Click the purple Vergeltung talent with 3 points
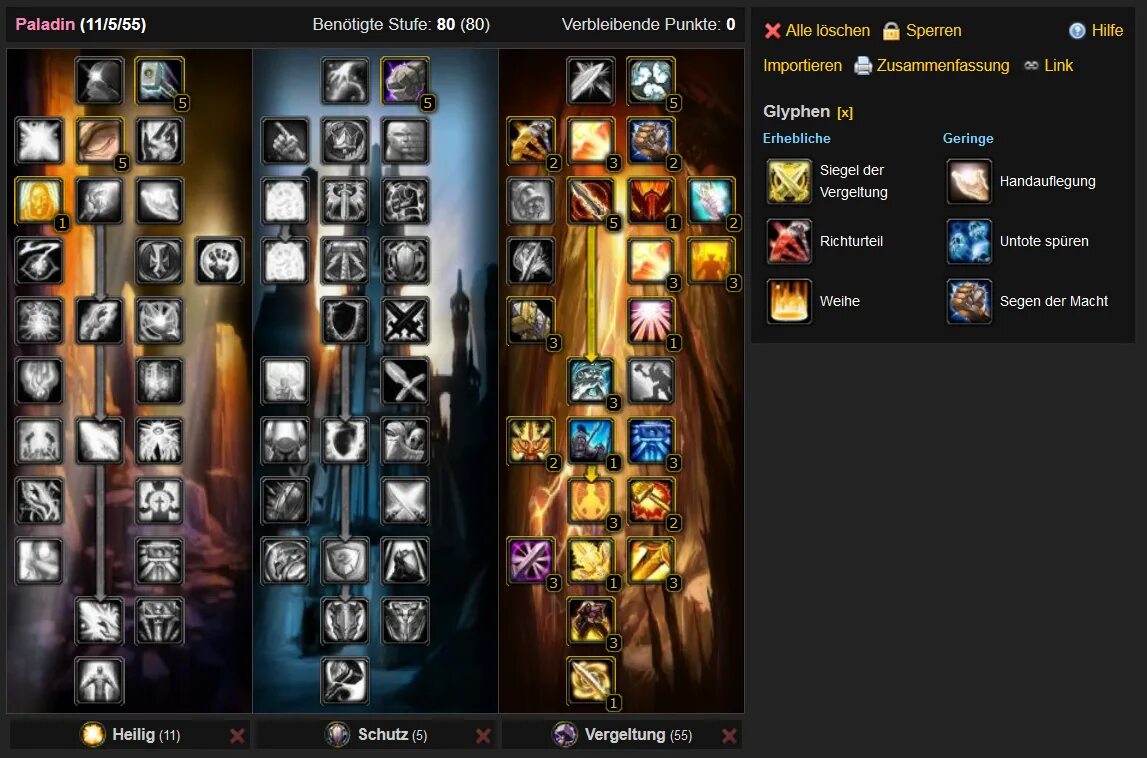The height and width of the screenshot is (758, 1147). click(x=531, y=560)
